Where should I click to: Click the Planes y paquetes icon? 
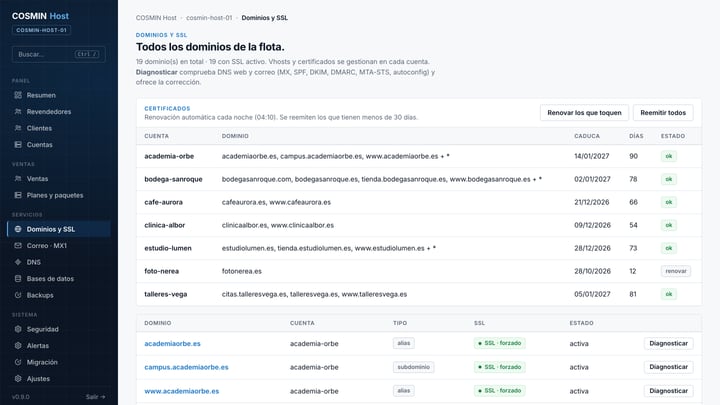[18, 195]
